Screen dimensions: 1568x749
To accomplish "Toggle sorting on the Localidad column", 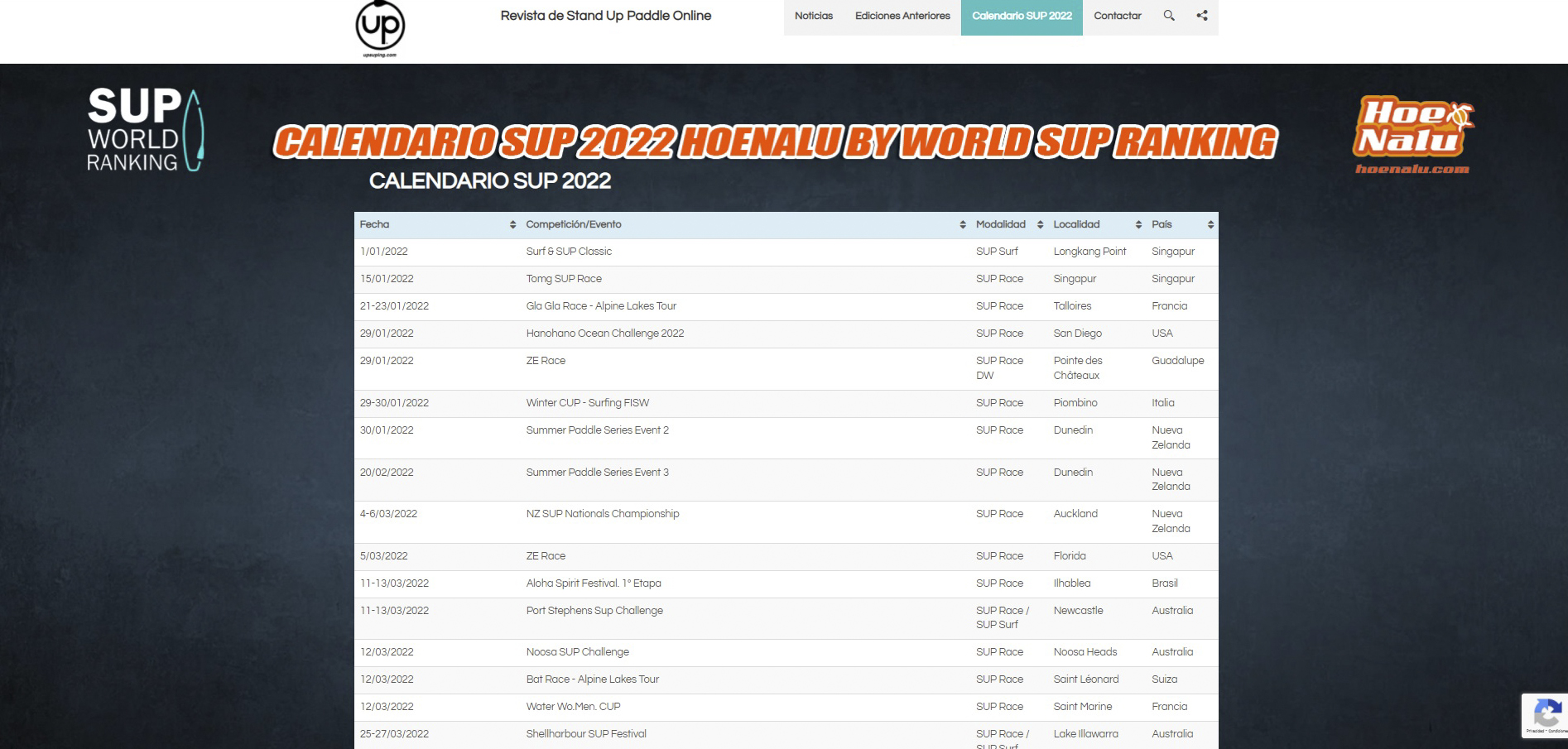I will (1139, 224).
